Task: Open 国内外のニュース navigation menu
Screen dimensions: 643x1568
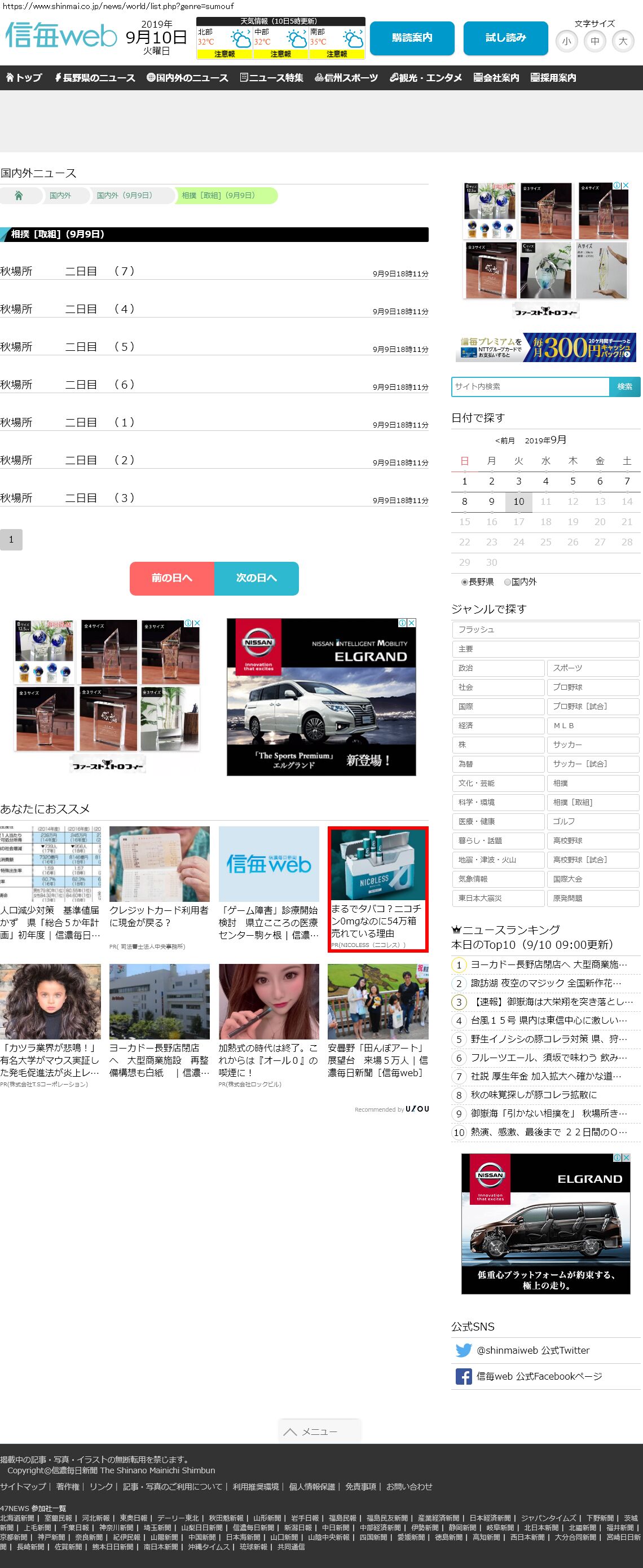Action: [187, 78]
